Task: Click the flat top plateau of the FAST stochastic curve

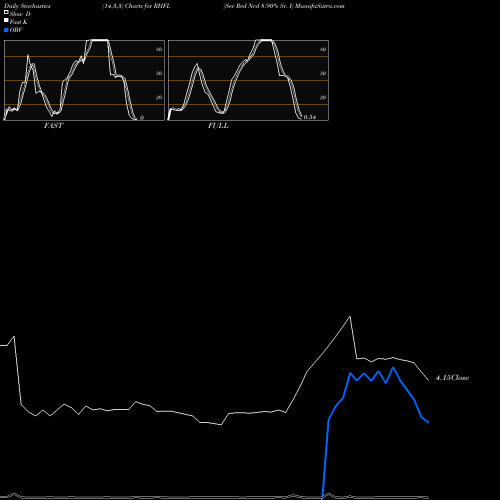Action: [x=99, y=40]
